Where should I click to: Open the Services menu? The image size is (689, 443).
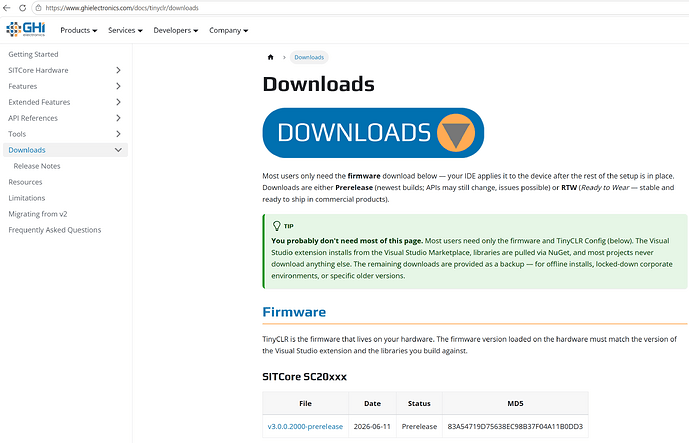pyautogui.click(x=125, y=30)
